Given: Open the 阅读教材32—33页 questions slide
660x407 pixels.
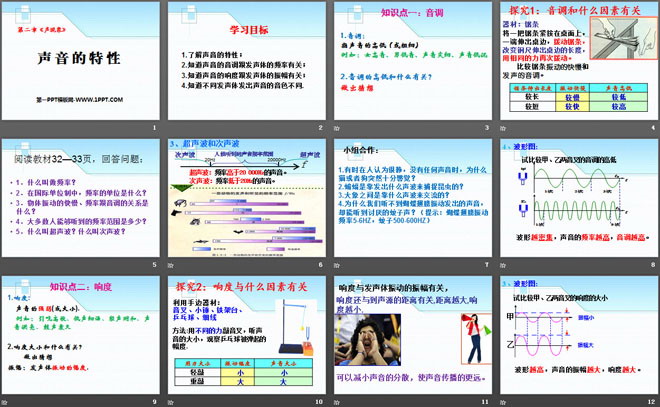Looking at the screenshot, I should [x=82, y=200].
